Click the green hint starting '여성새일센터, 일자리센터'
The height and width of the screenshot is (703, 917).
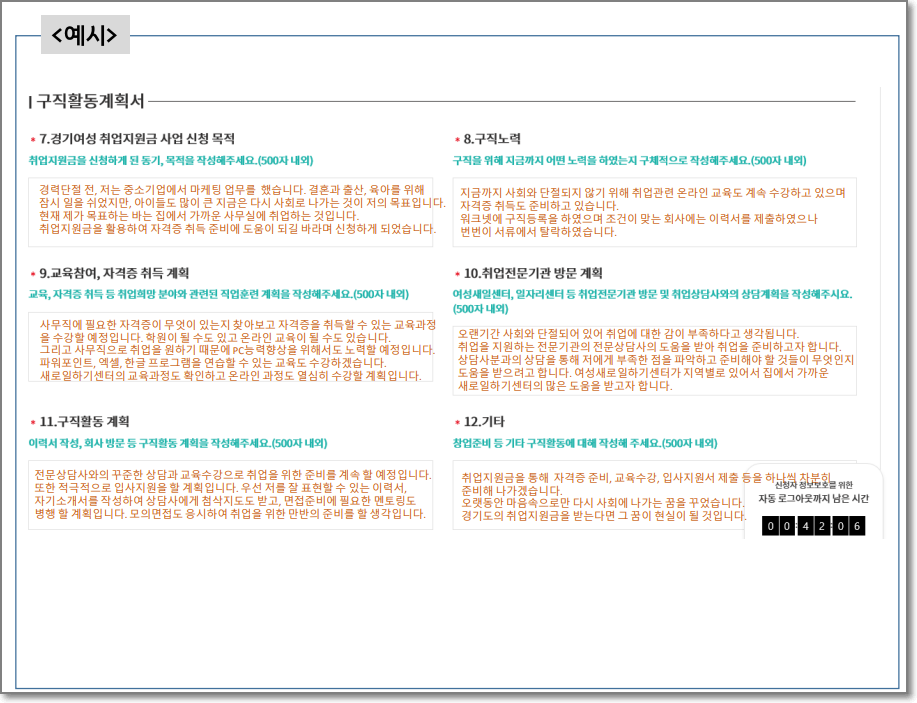pyautogui.click(x=653, y=301)
